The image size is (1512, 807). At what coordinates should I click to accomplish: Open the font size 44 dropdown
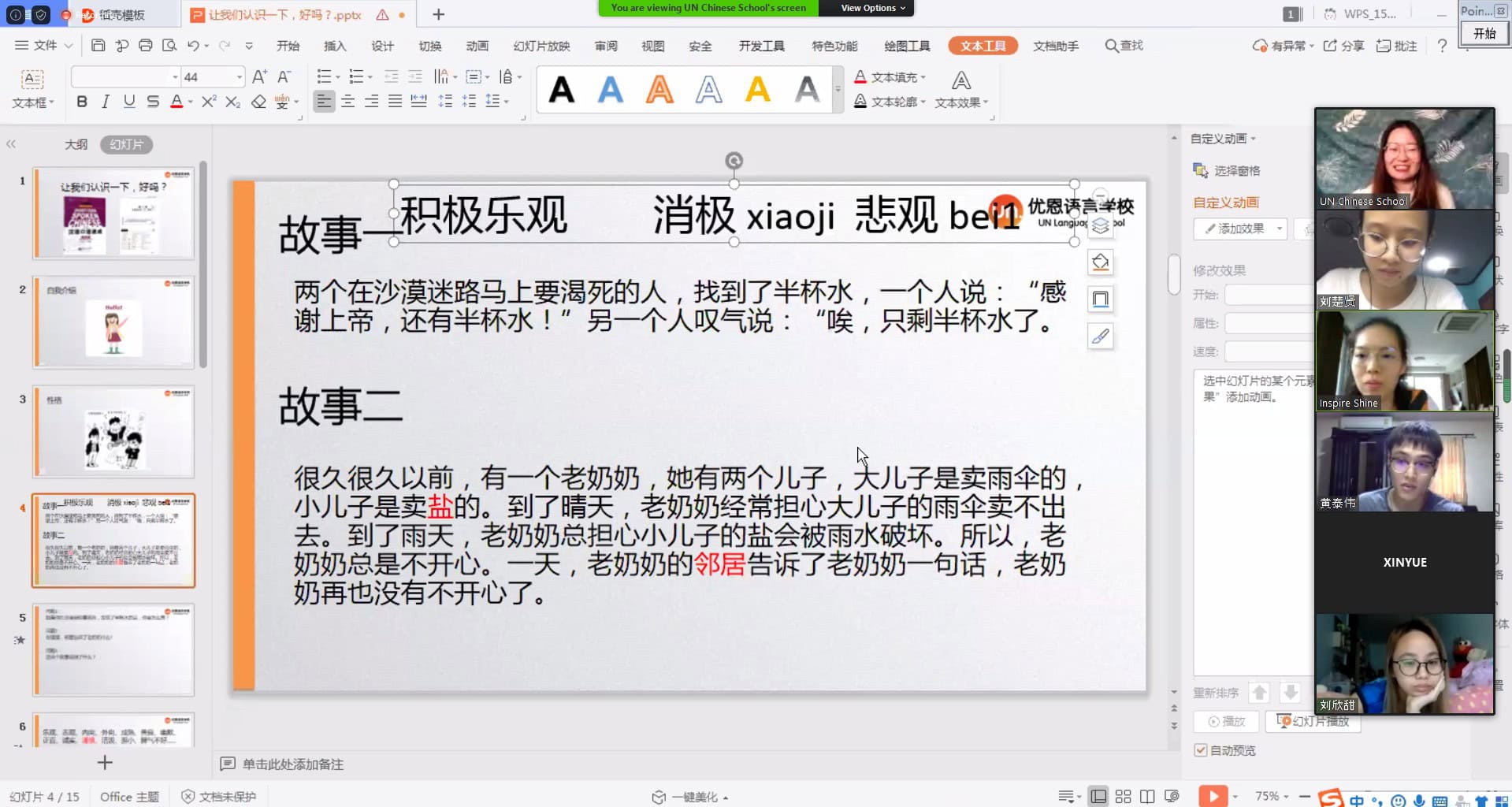tap(240, 76)
